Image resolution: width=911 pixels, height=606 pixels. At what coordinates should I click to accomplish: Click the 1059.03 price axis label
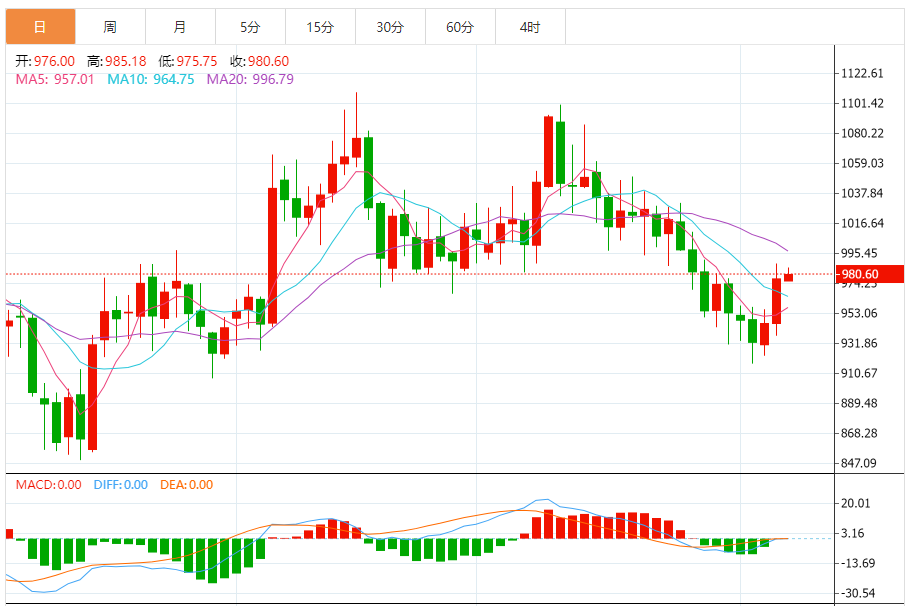tap(862, 163)
